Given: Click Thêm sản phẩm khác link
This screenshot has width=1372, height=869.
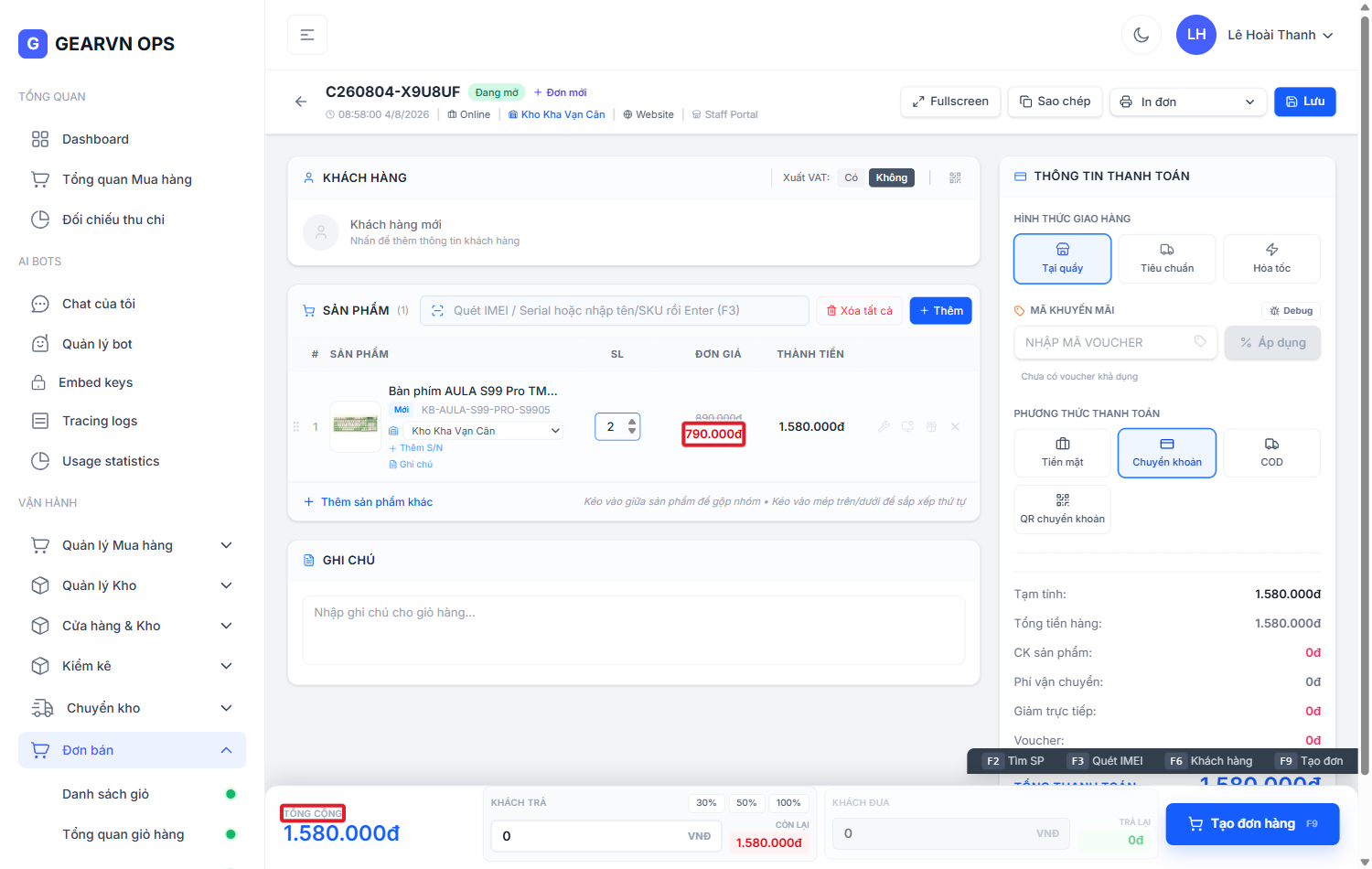Looking at the screenshot, I should coord(369,502).
